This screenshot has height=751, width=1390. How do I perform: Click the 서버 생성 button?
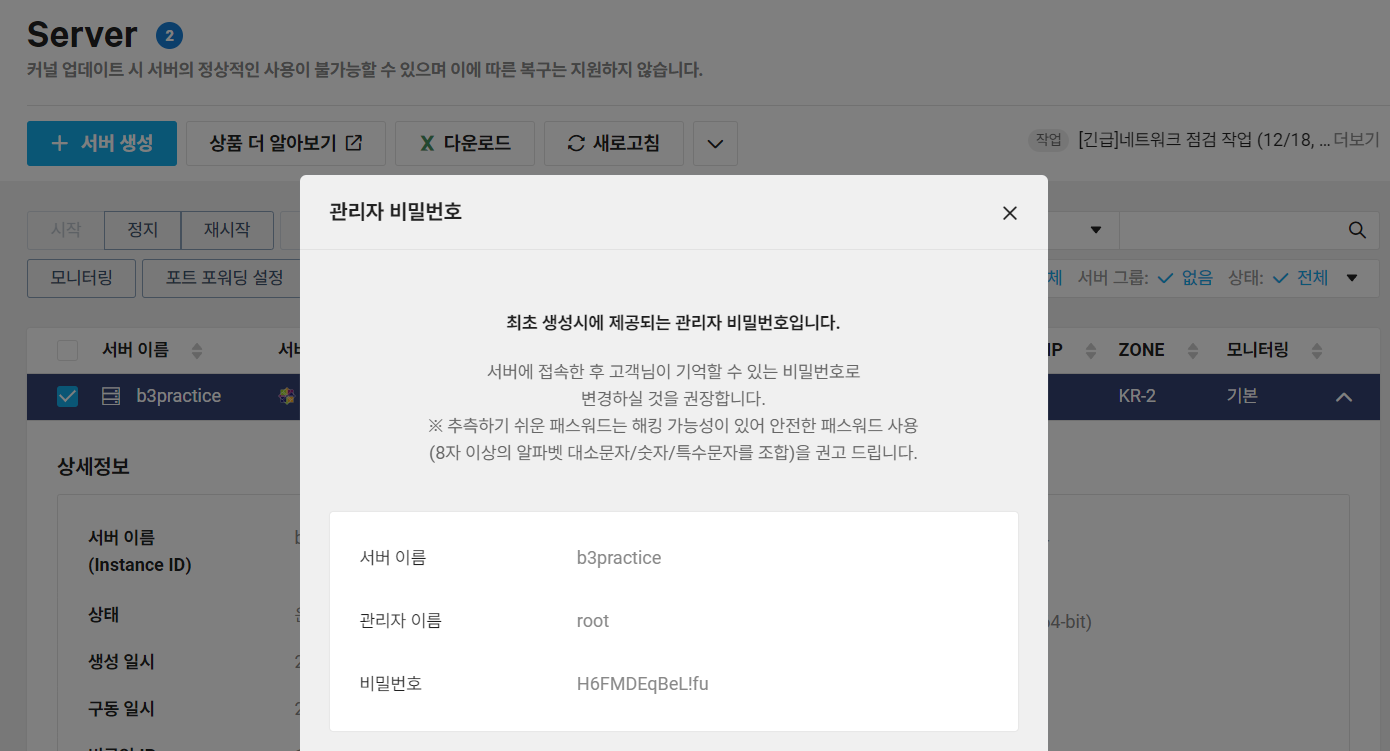pyautogui.click(x=101, y=143)
